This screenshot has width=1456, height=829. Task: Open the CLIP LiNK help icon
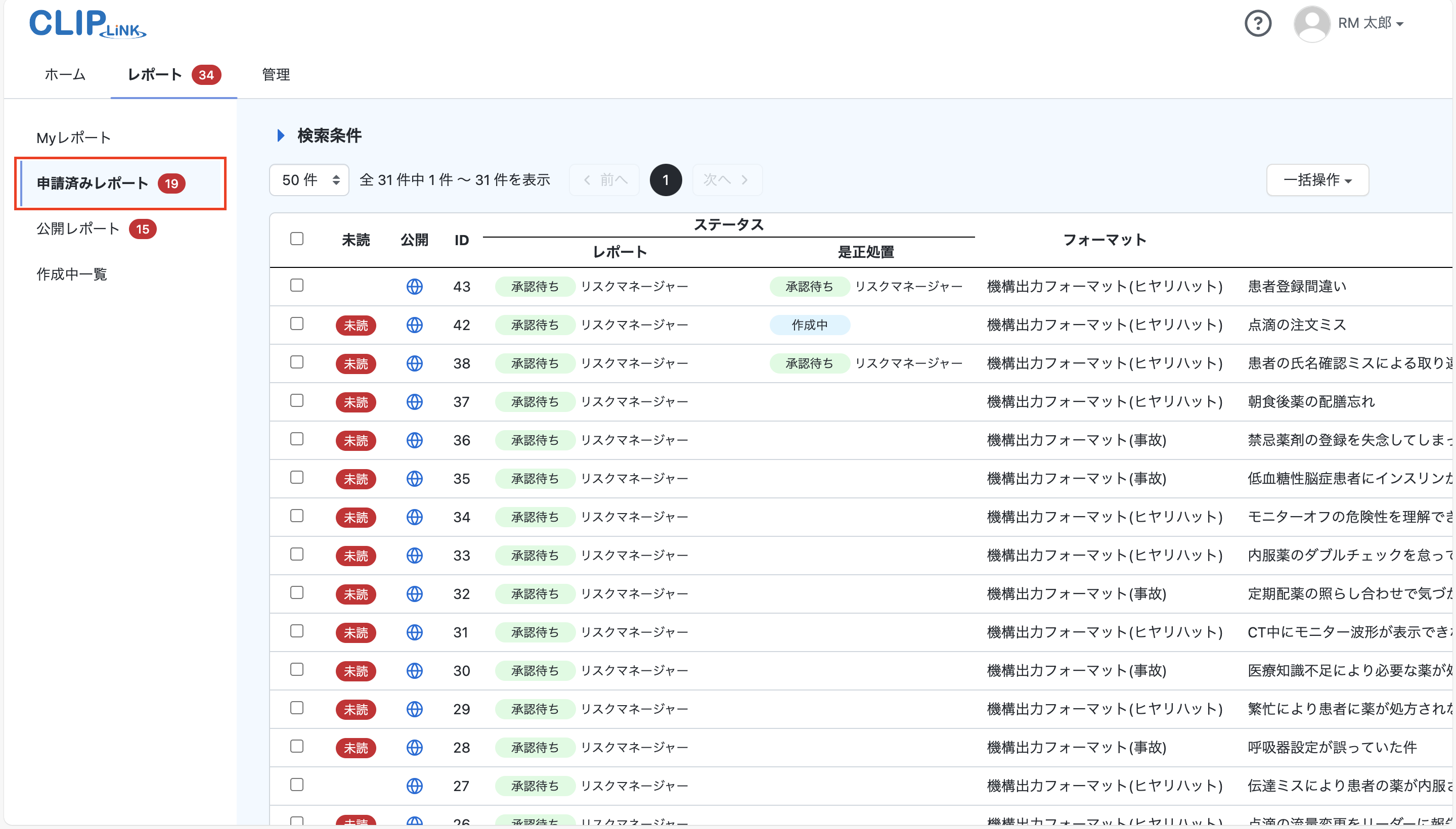[x=1258, y=23]
